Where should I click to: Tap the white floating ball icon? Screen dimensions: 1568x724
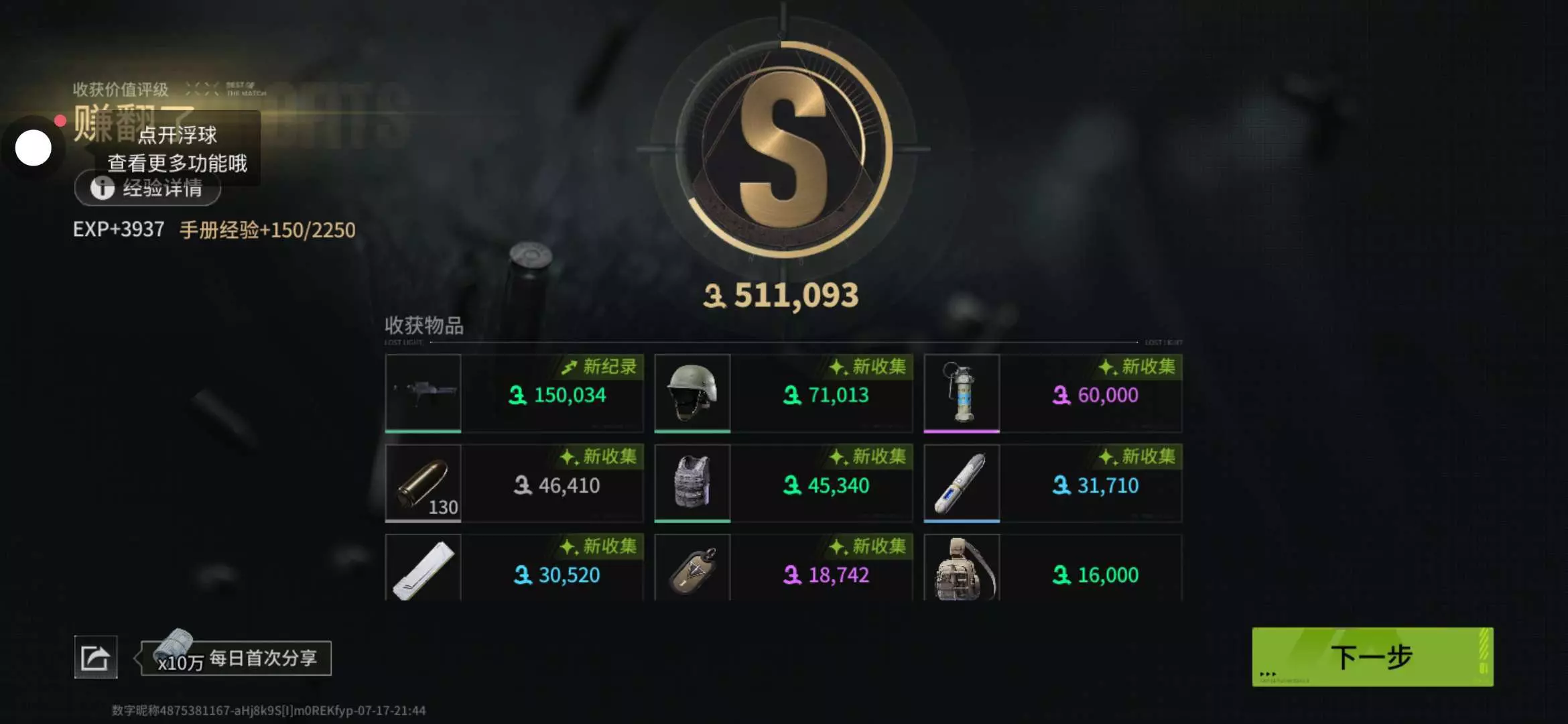(33, 148)
